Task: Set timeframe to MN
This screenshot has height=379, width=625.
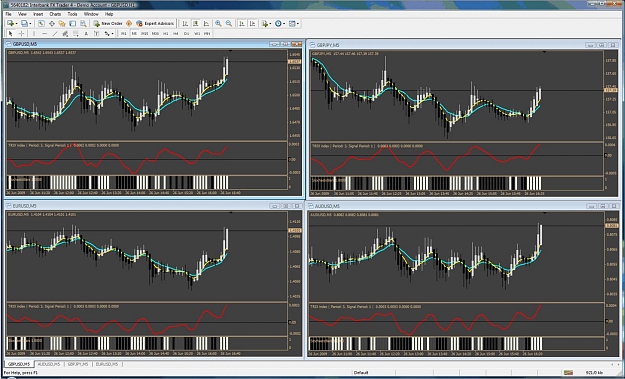Action: 207,33
